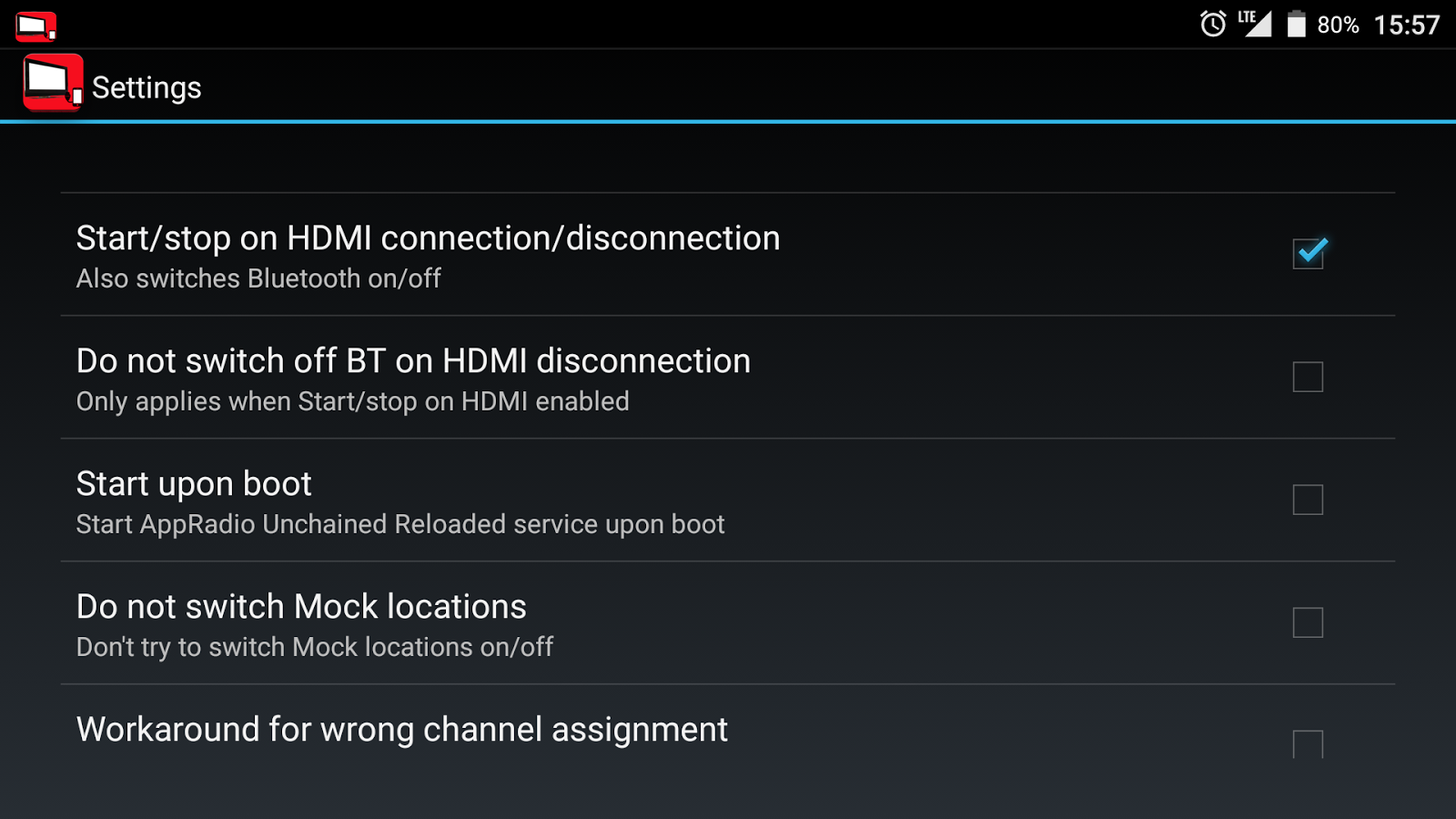Tap 'Start AppRadio Unchained Reloaded service' description
This screenshot has height=819, width=1456.
400,524
